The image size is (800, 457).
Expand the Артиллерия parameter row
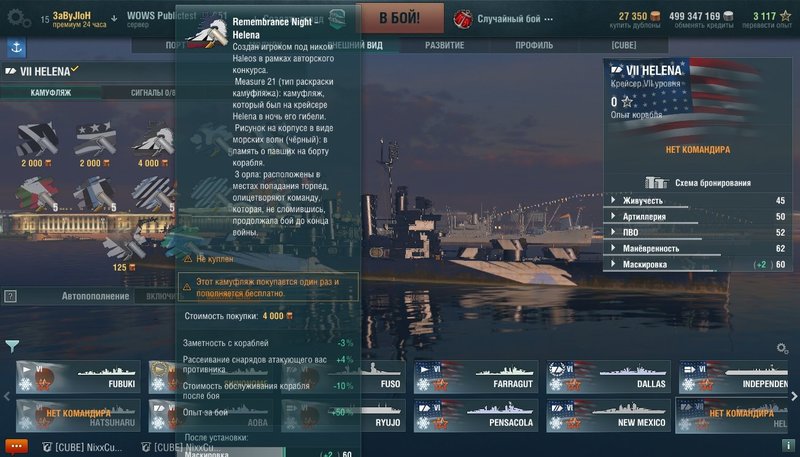pos(697,217)
